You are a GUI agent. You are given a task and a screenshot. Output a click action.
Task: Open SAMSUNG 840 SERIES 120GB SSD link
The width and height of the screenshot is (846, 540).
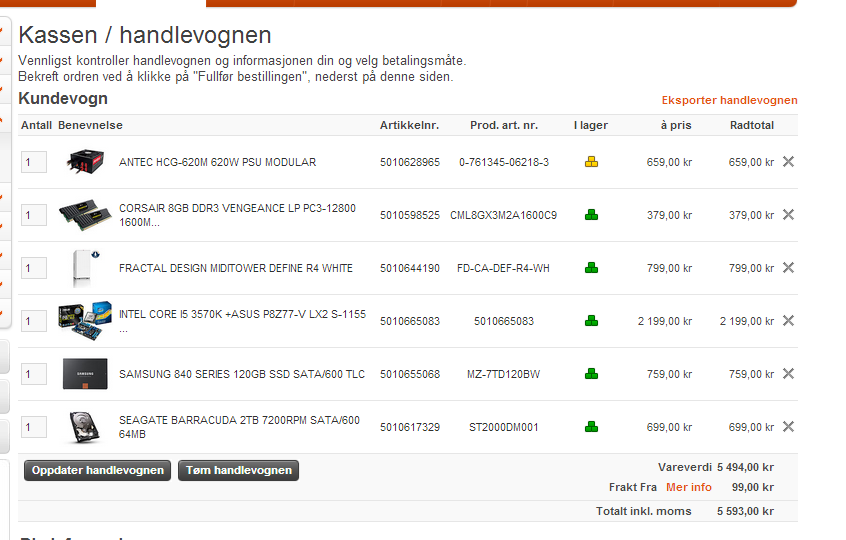242,374
